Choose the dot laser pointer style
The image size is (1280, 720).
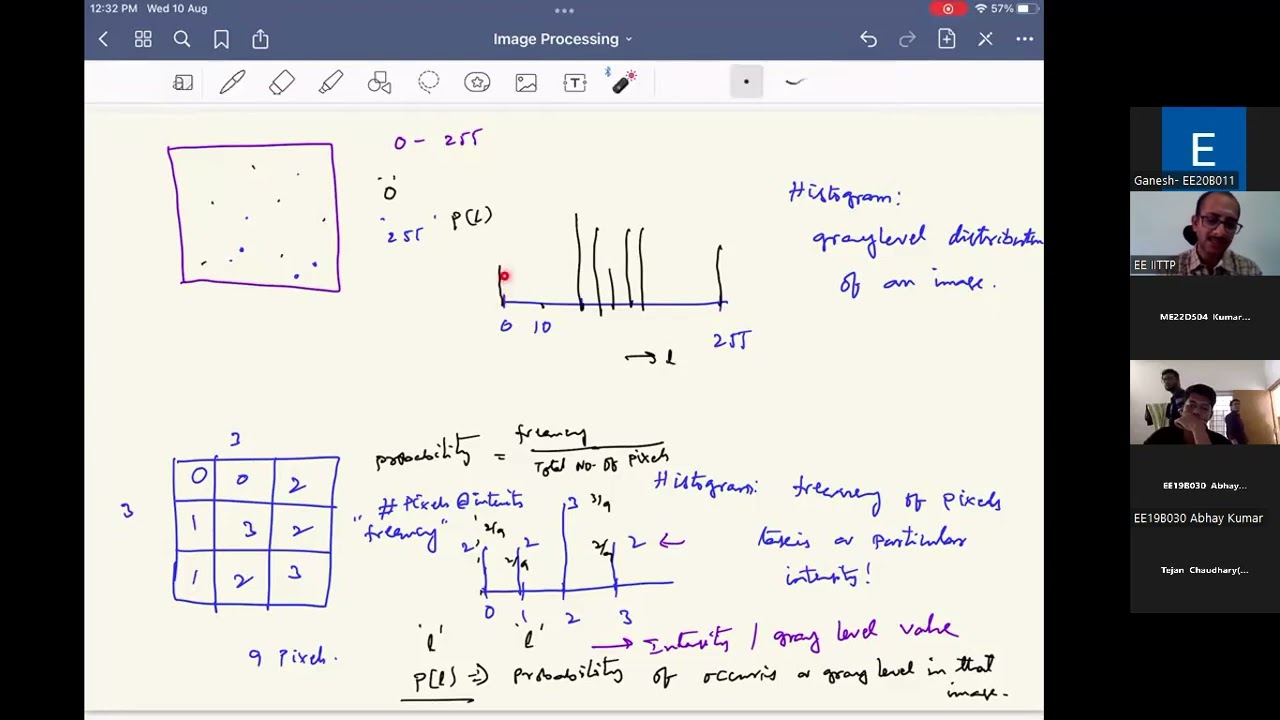746,82
